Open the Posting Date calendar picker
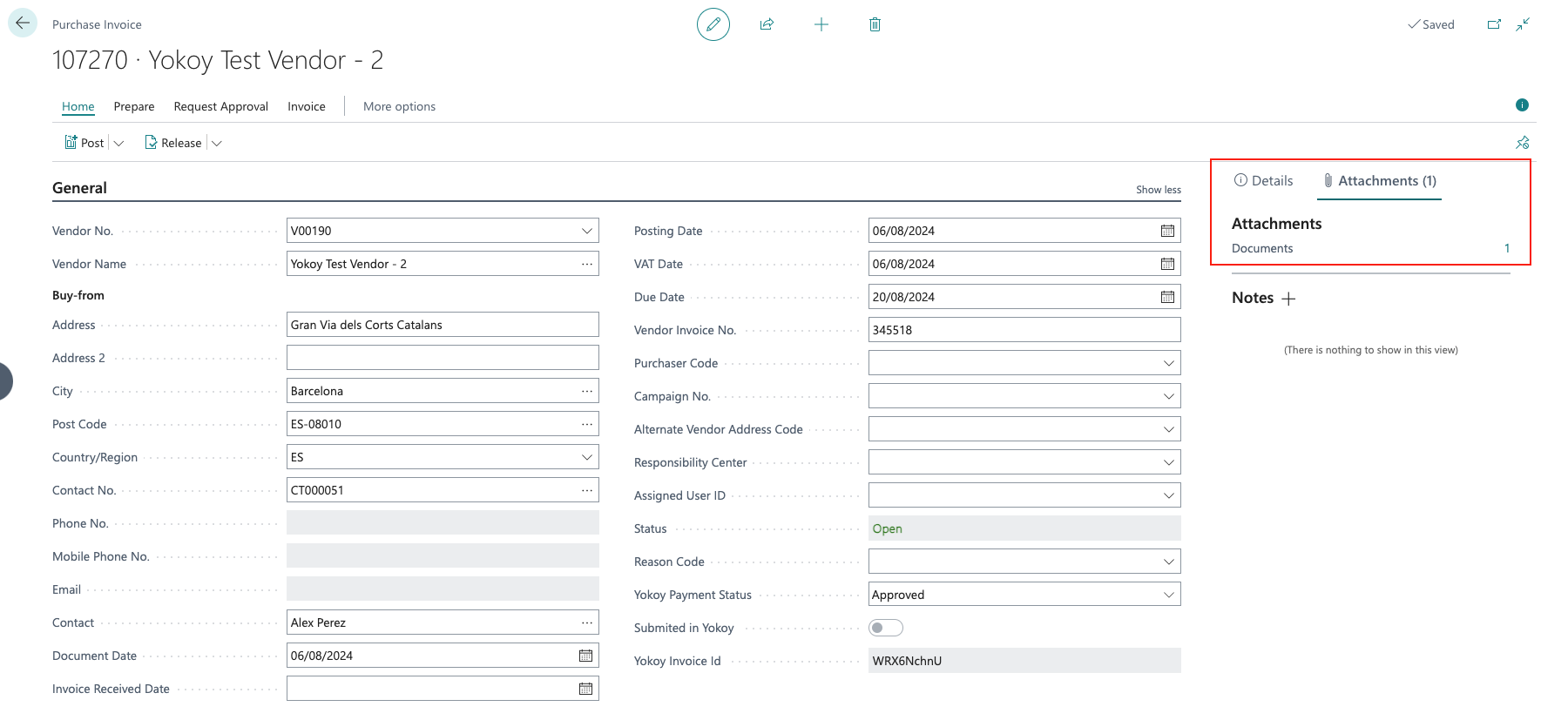Screen dimensions: 1568x720 tap(1167, 231)
